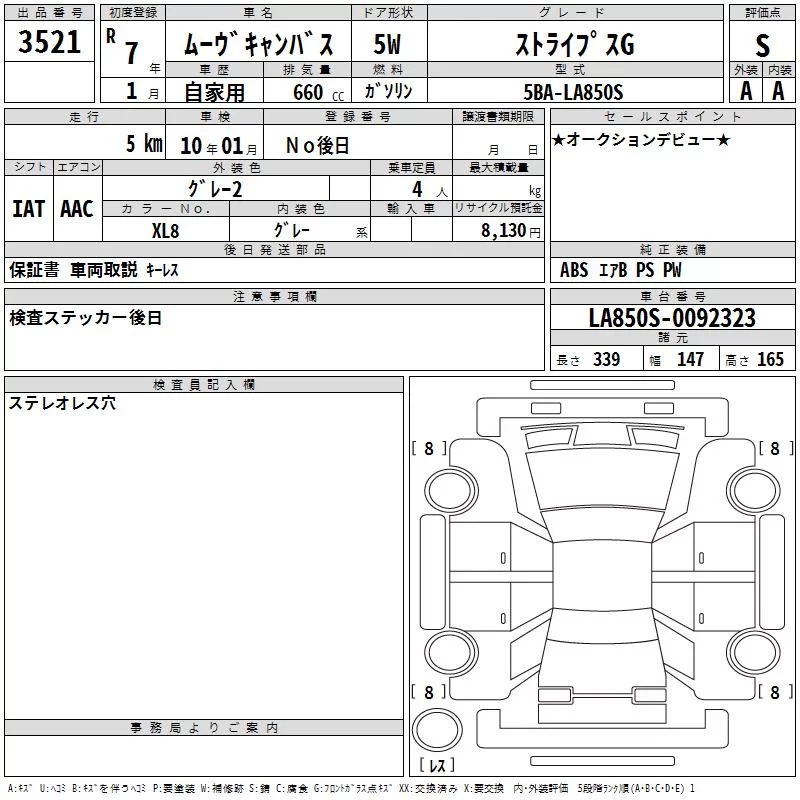Click the shift type IAT
The height and width of the screenshot is (800, 800).
[x=29, y=209]
